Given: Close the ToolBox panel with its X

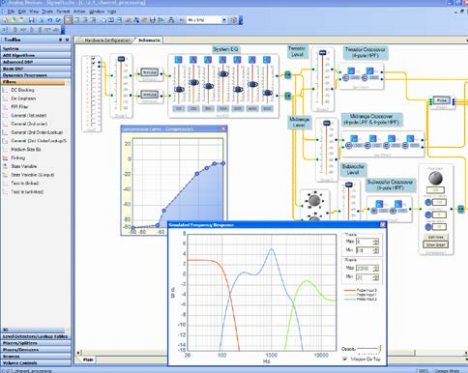Looking at the screenshot, I should 67,40.
